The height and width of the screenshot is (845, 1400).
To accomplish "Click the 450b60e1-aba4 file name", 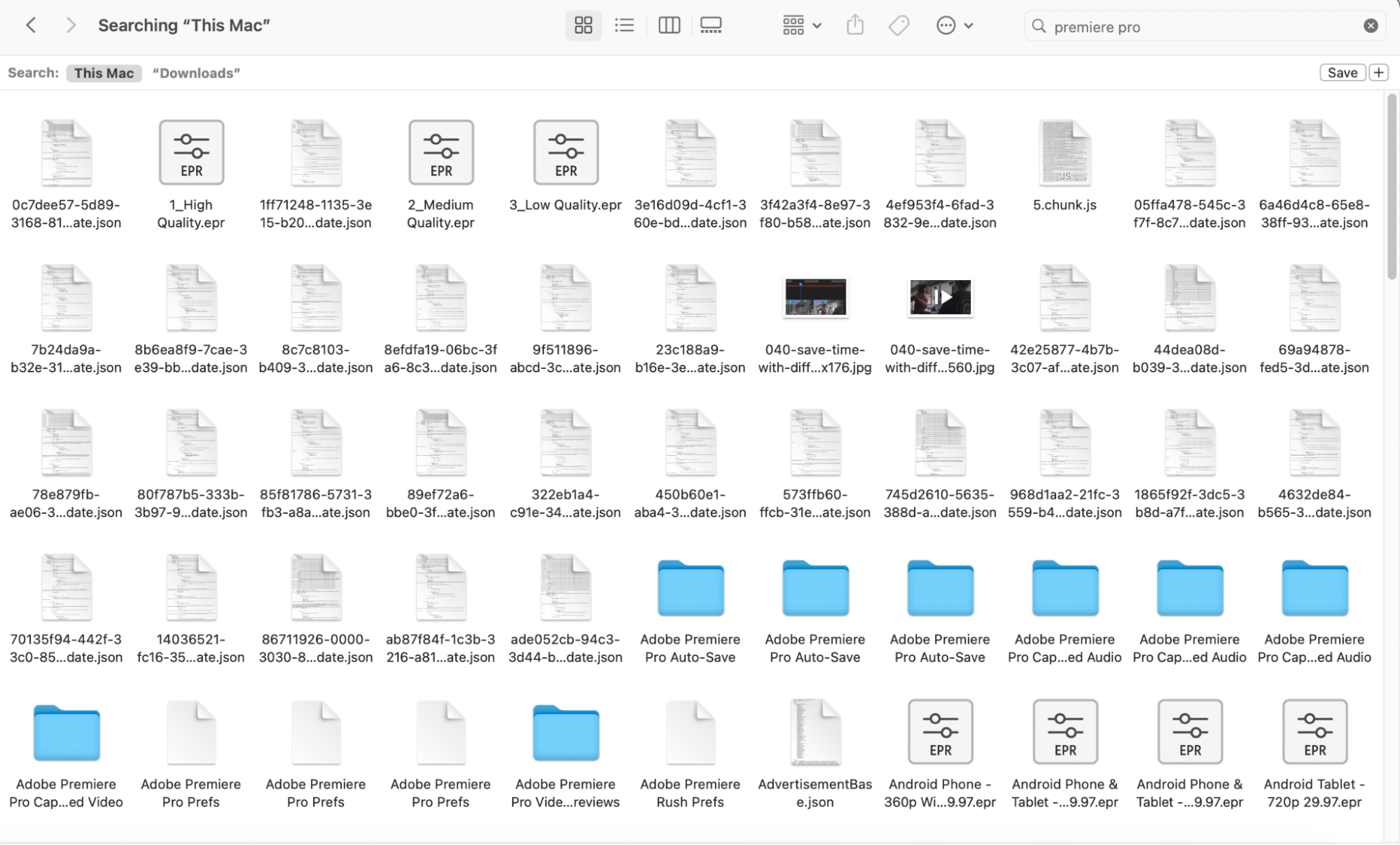I will (x=690, y=503).
